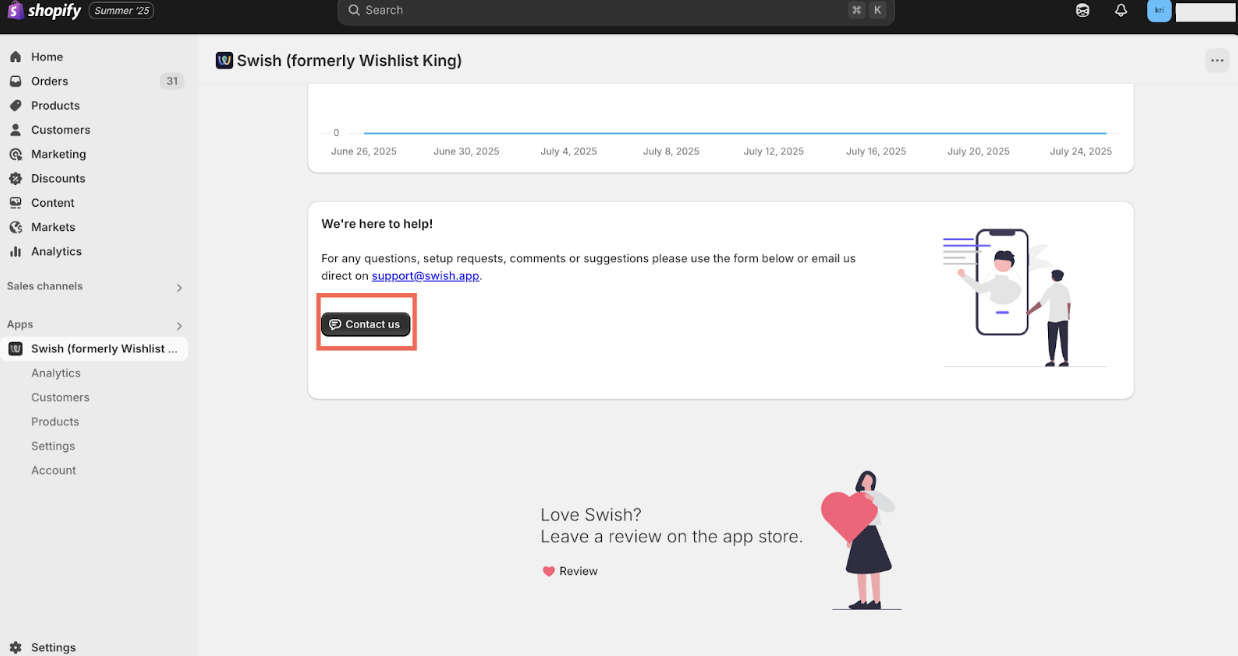The height and width of the screenshot is (656, 1238).
Task: Open the notifications bell
Action: (1121, 10)
